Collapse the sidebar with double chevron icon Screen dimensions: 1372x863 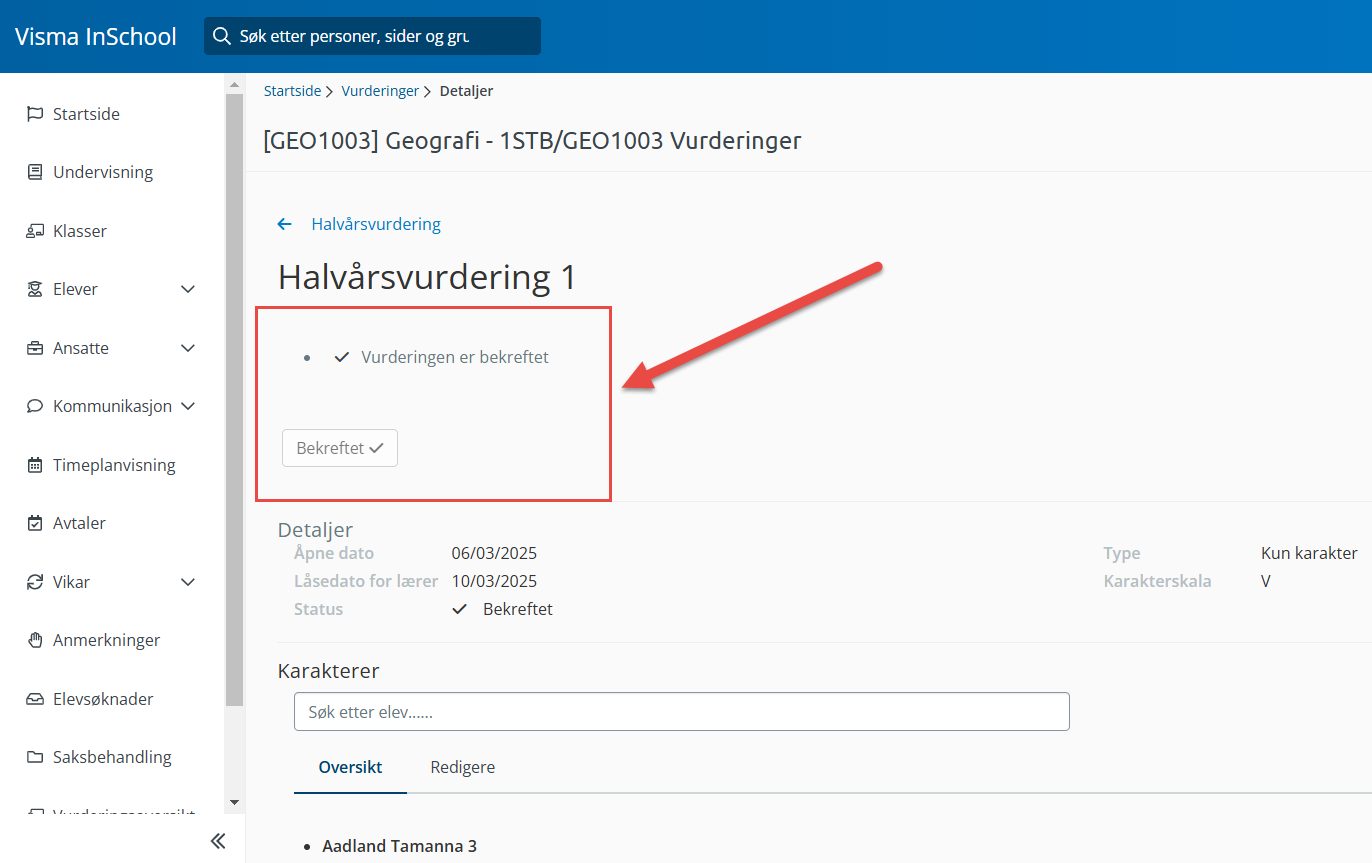(218, 841)
